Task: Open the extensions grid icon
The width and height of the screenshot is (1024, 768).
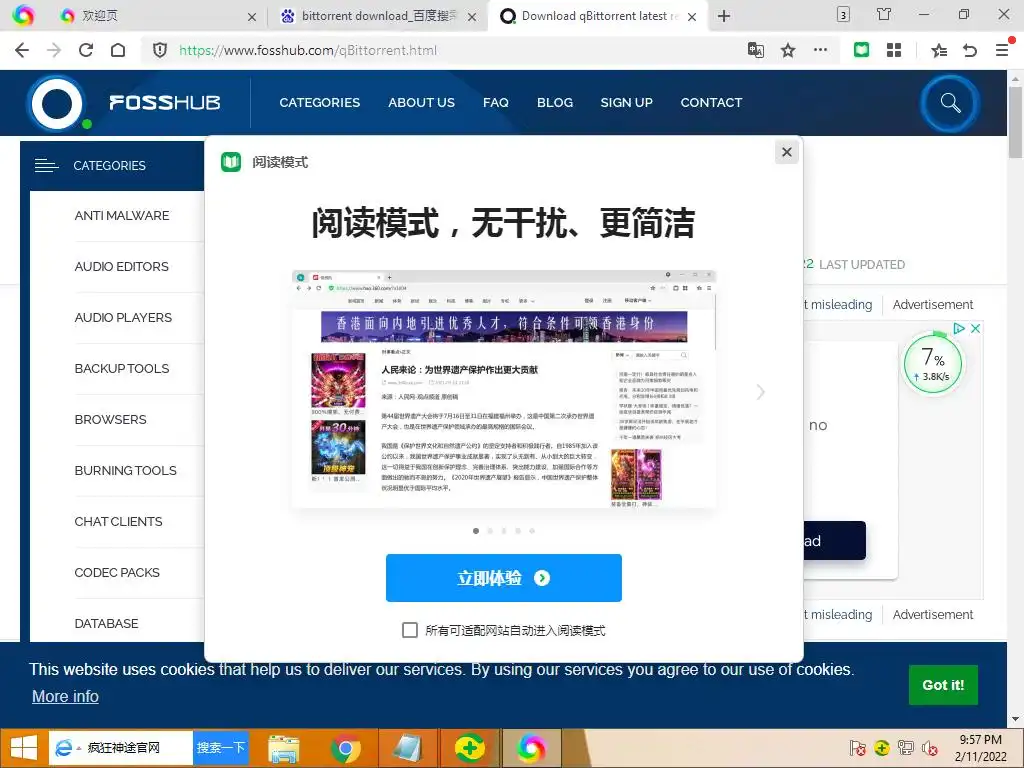Action: pos(894,50)
